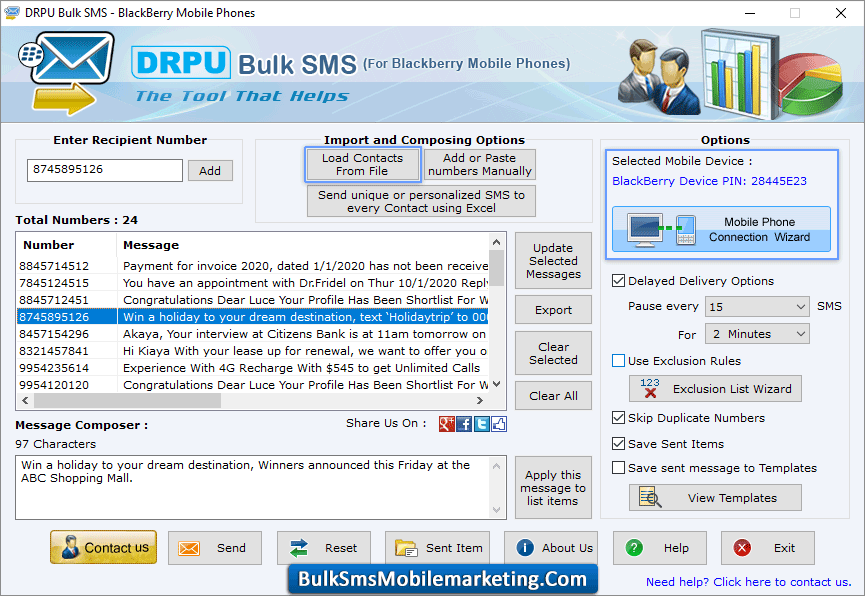Click Add or Paste numbers Manually

(x=479, y=164)
